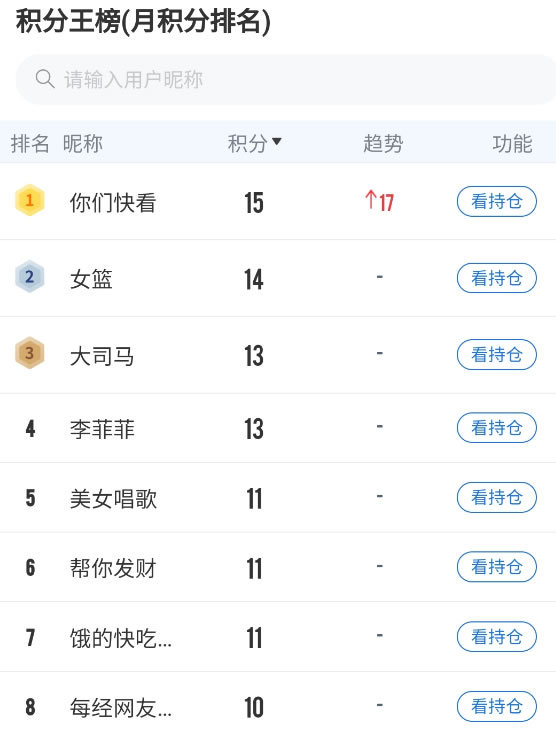
Task: Click the 排名 column header
Action: click(x=30, y=143)
